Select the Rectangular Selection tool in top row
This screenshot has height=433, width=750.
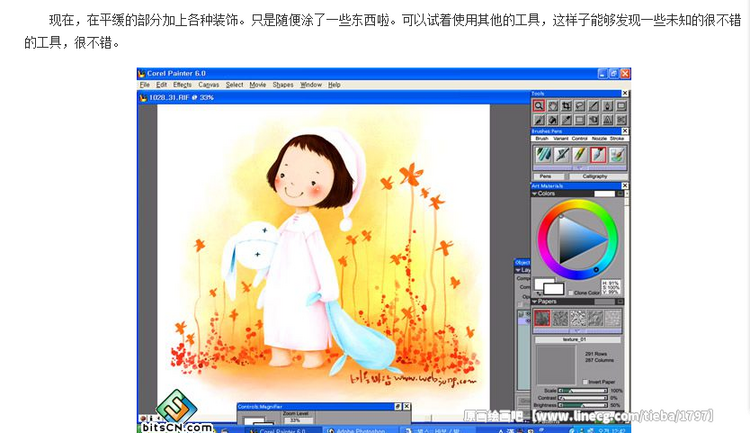pyautogui.click(x=621, y=106)
